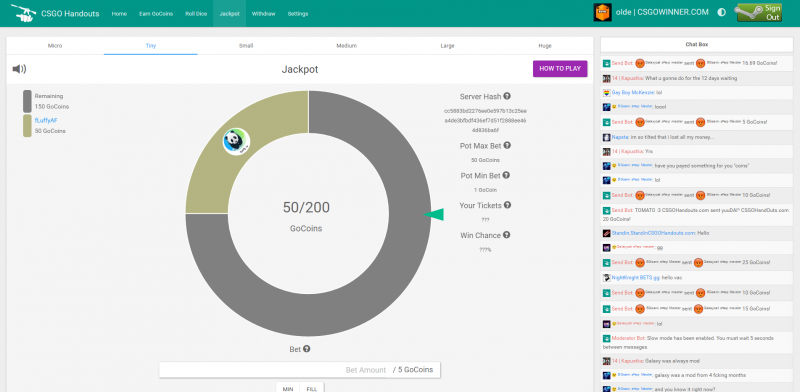Click the Bet Amount input field
This screenshot has width=800, height=392.
[299, 370]
